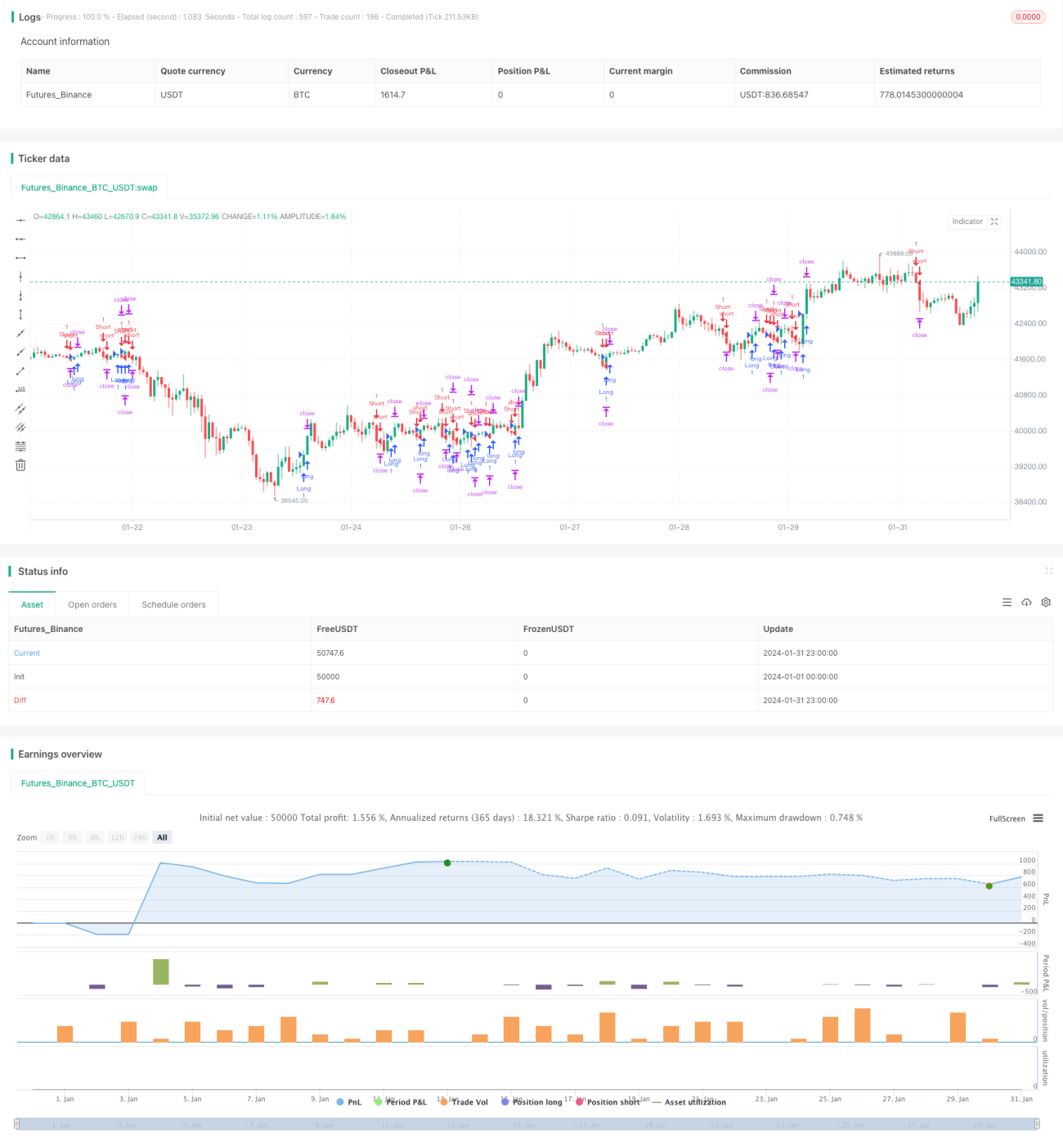Viewport: 1063px width, 1148px height.
Task: Open the Indicator selector on the chart
Action: 967,222
